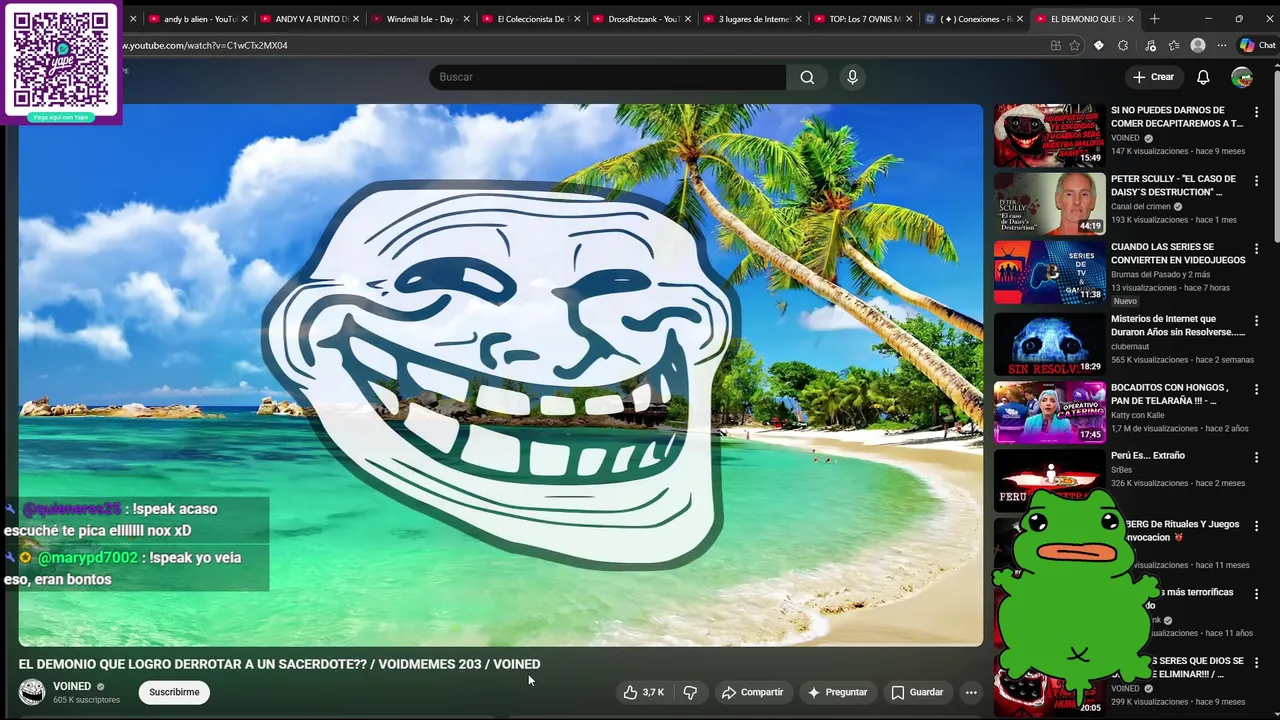This screenshot has width=1280, height=720.
Task: Click inside the Buscar search field
Action: pyautogui.click(x=608, y=77)
